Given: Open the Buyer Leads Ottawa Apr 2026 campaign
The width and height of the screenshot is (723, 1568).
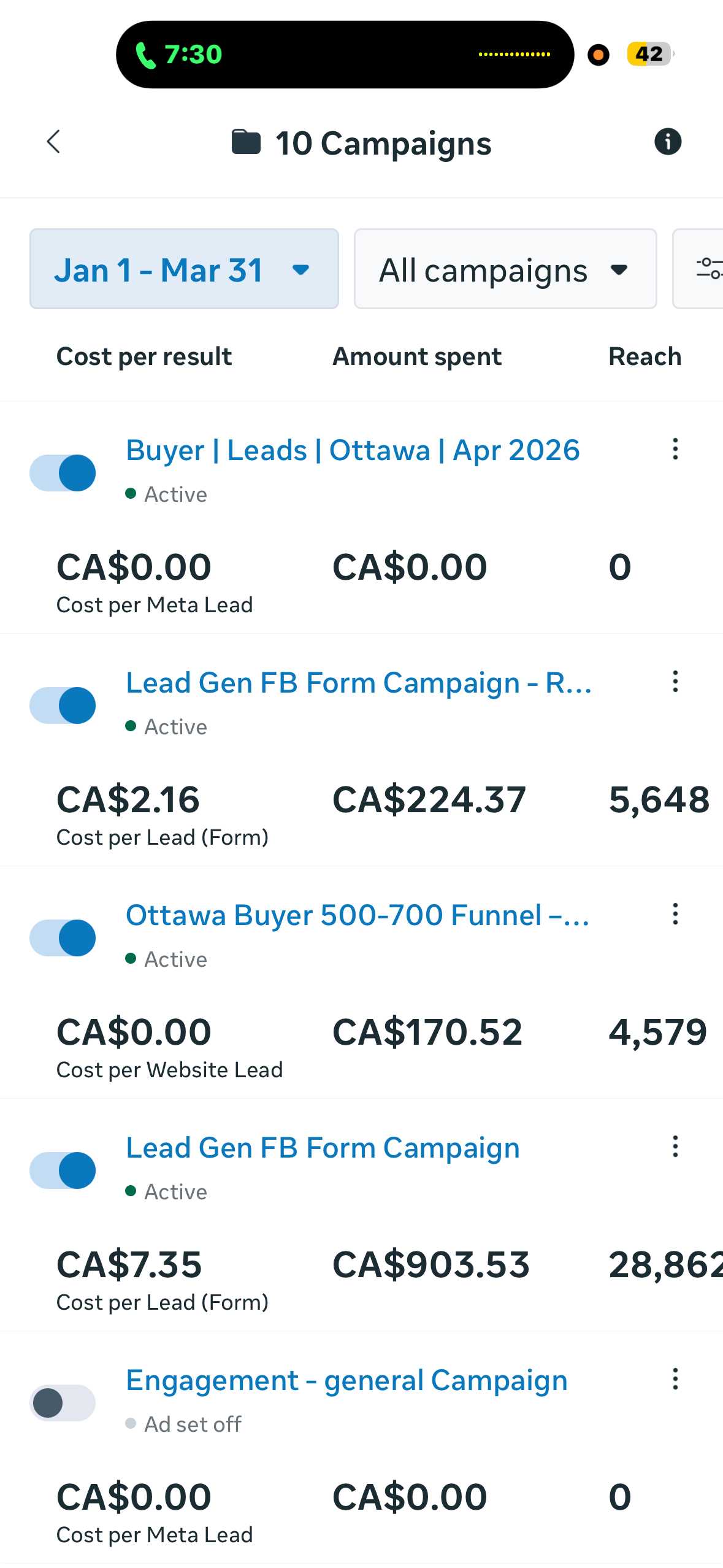Looking at the screenshot, I should click(x=353, y=450).
